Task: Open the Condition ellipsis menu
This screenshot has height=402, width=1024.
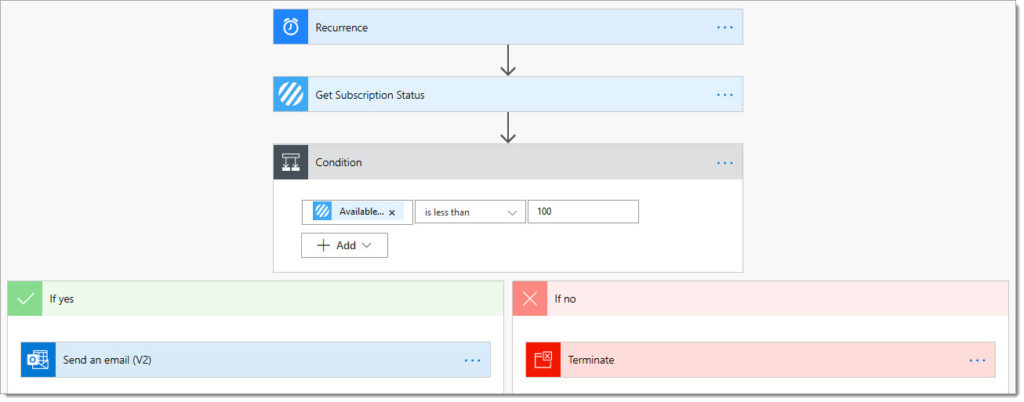Action: (x=725, y=162)
